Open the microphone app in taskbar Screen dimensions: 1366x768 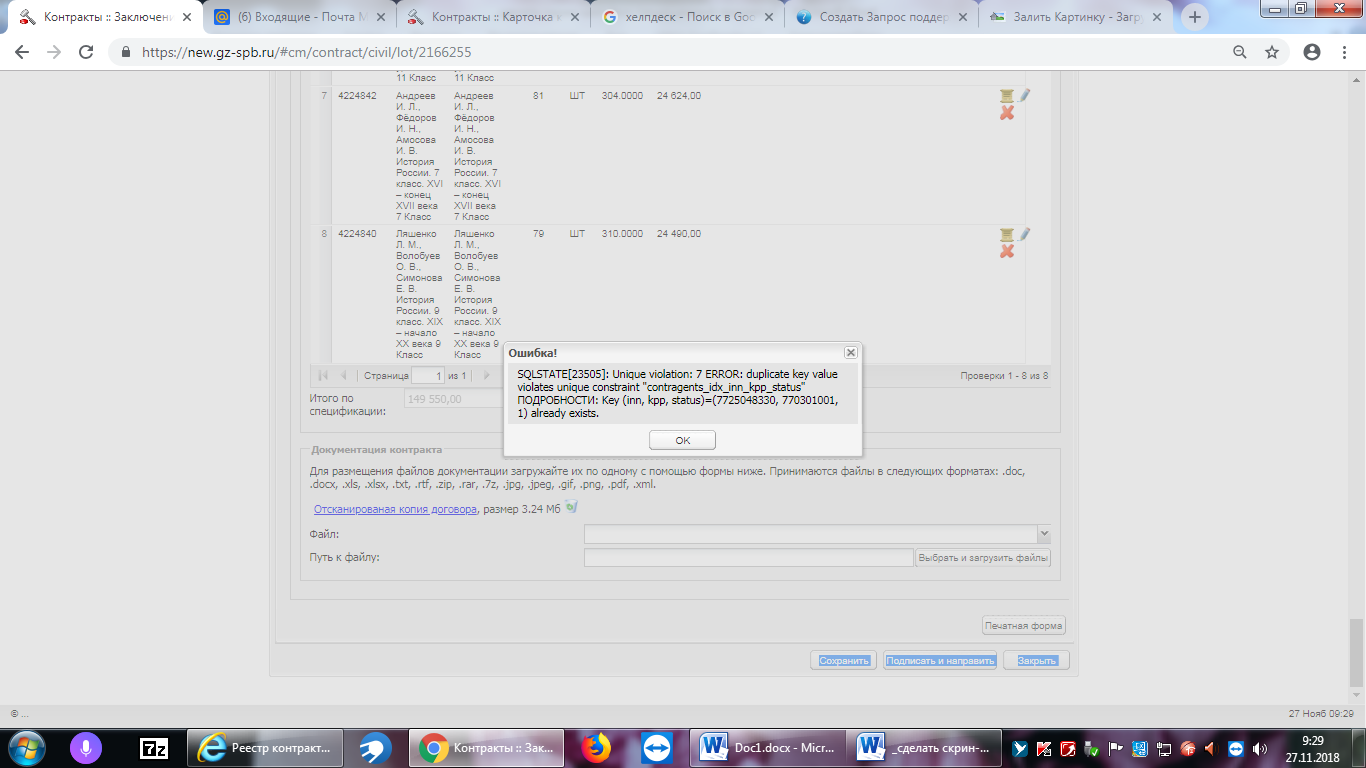(x=87, y=747)
